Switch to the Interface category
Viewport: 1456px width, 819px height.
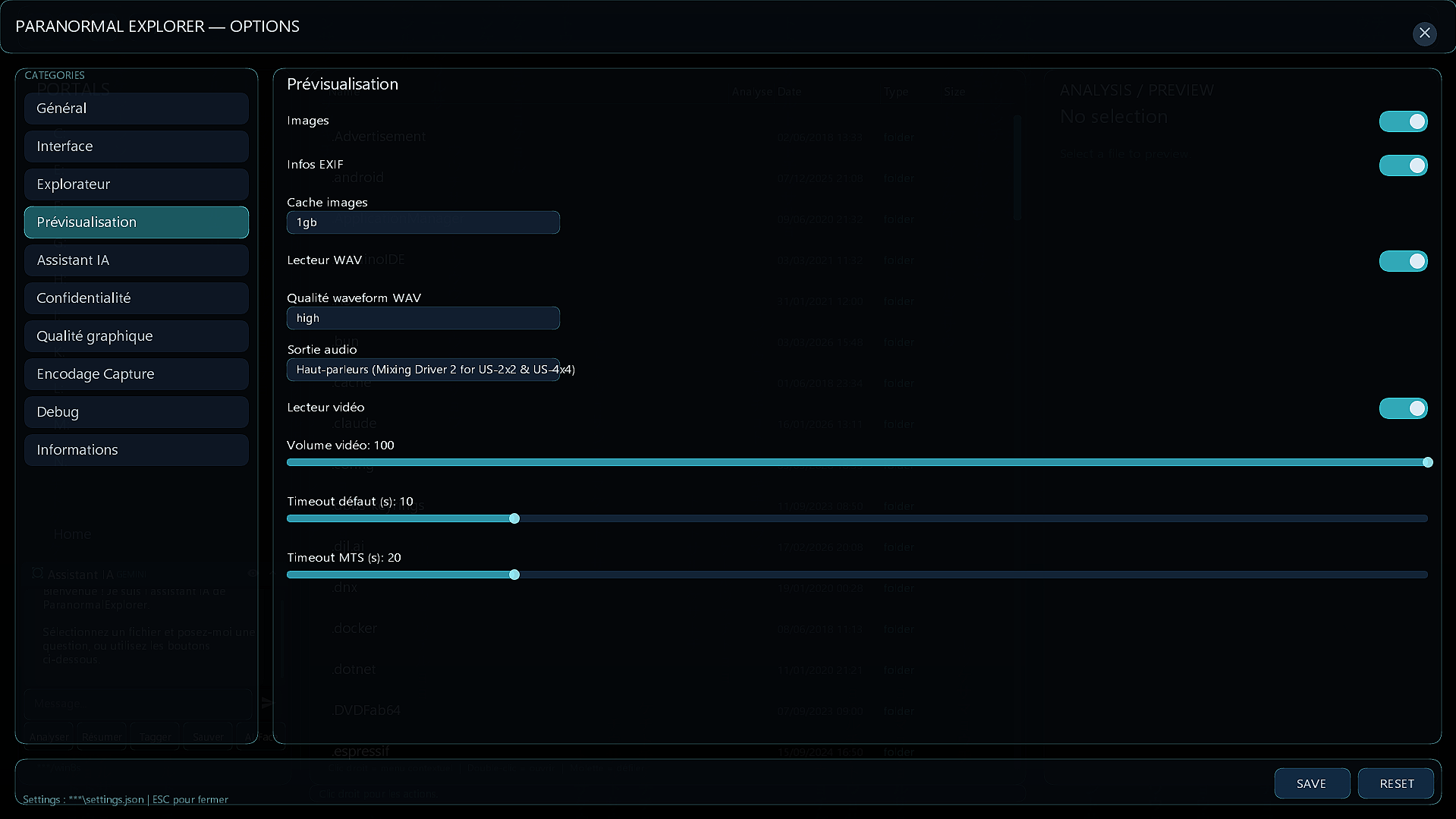137,146
